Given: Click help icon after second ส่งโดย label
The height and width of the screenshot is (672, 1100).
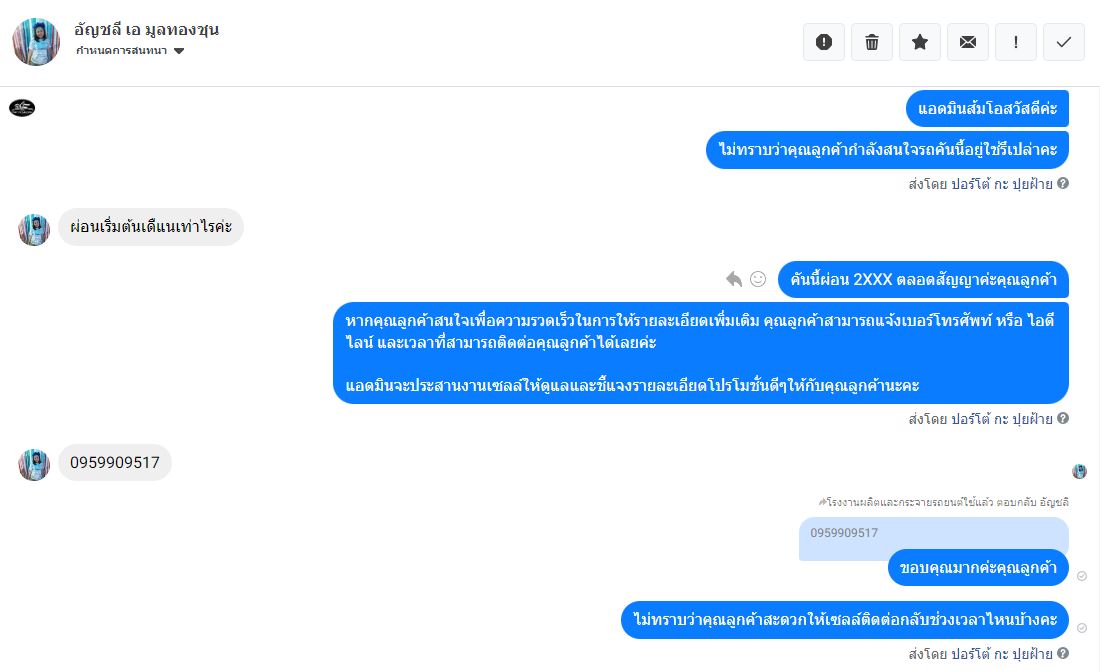Looking at the screenshot, I should click(1063, 418).
